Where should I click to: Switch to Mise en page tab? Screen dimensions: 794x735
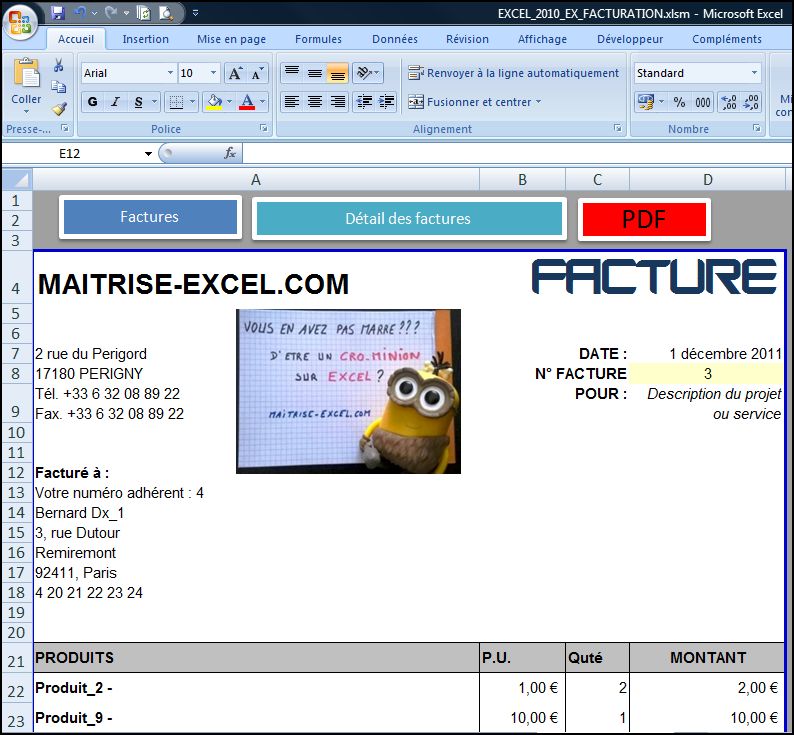231,39
